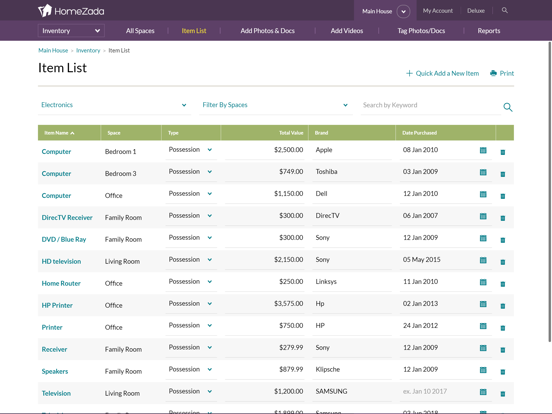Click the trash icon for the Sony Receiver
This screenshot has height=414, width=552.
[503, 350]
